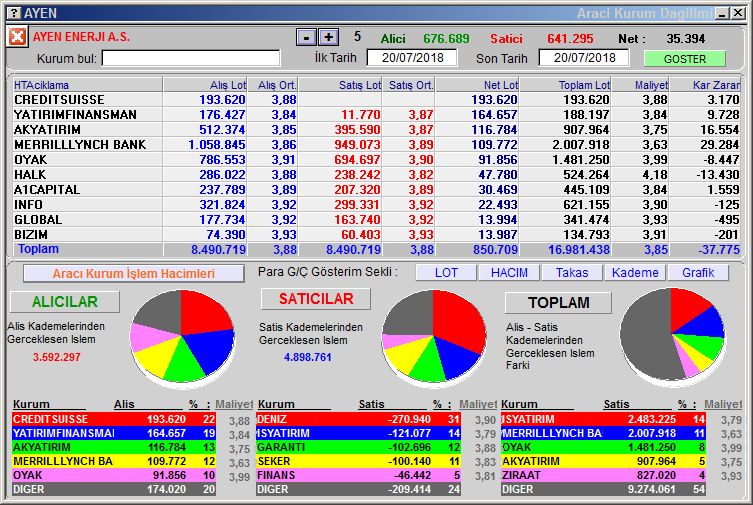Select the AKYATIRIM row in top table
This screenshot has width=753, height=505.
(376, 130)
